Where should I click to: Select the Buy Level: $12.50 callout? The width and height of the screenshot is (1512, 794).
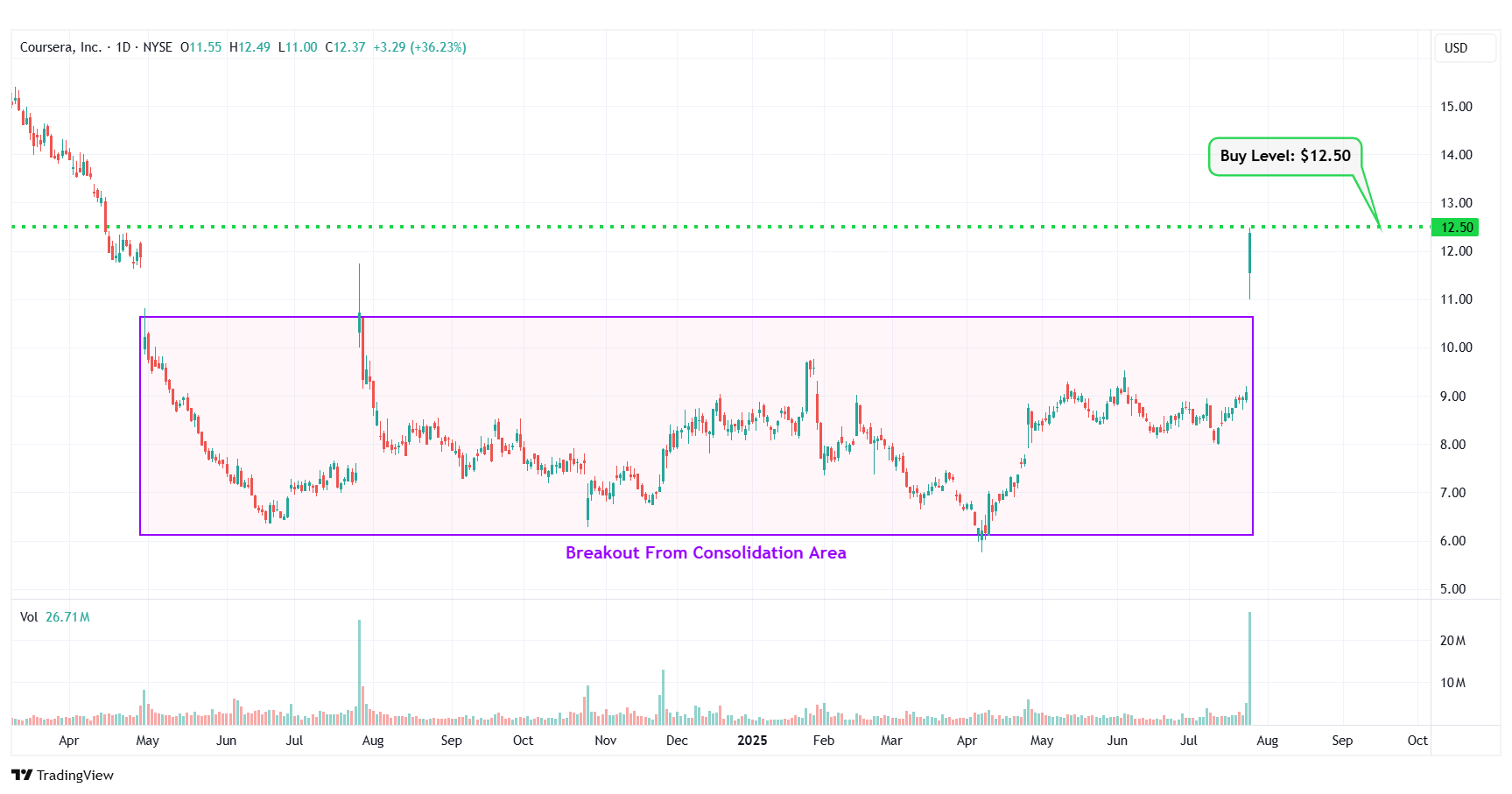click(1285, 156)
